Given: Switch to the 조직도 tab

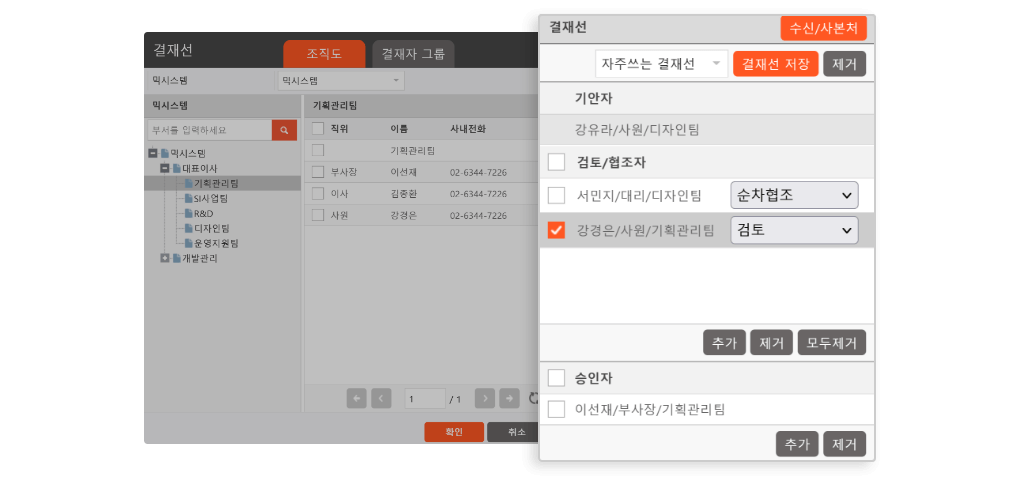Looking at the screenshot, I should 324,54.
